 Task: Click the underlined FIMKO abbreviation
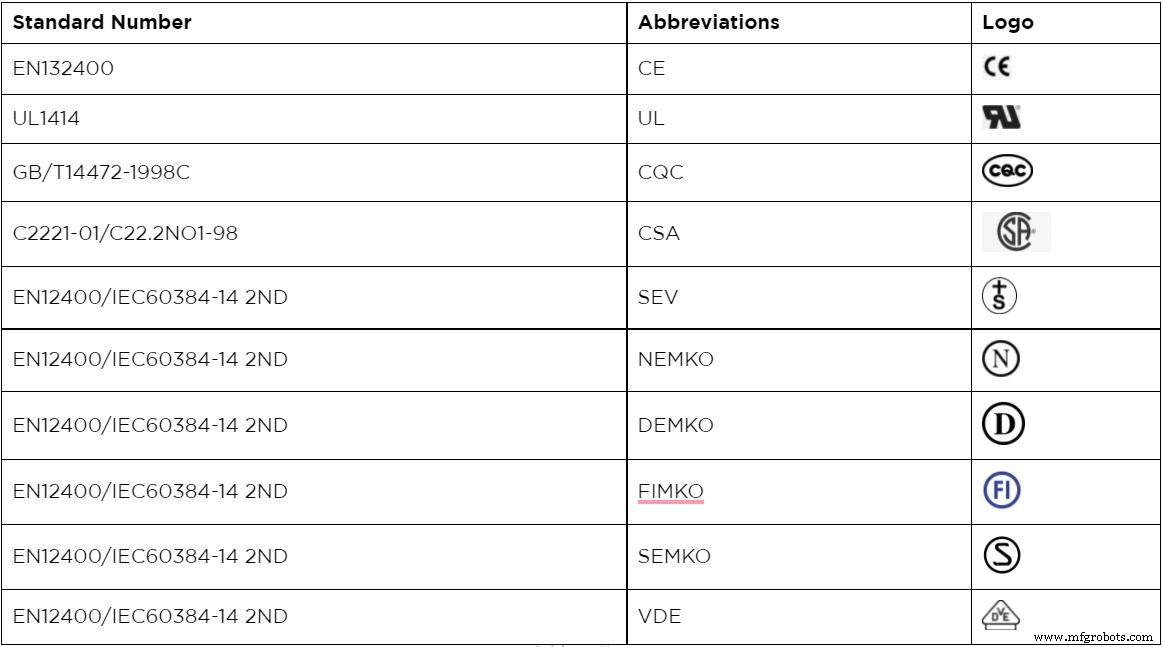(671, 491)
